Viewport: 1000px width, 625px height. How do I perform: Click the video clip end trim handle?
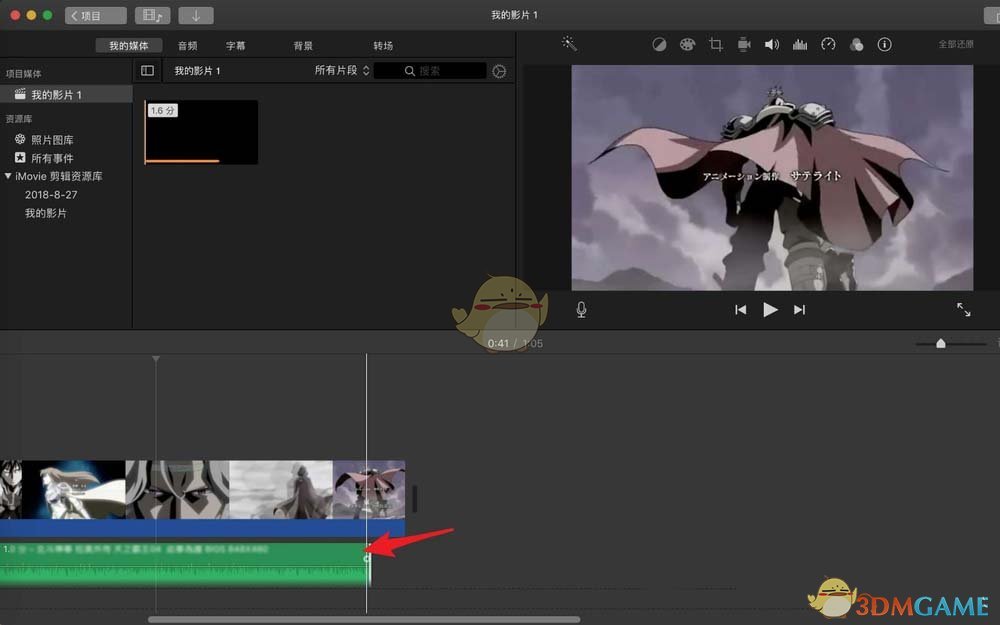[415, 499]
